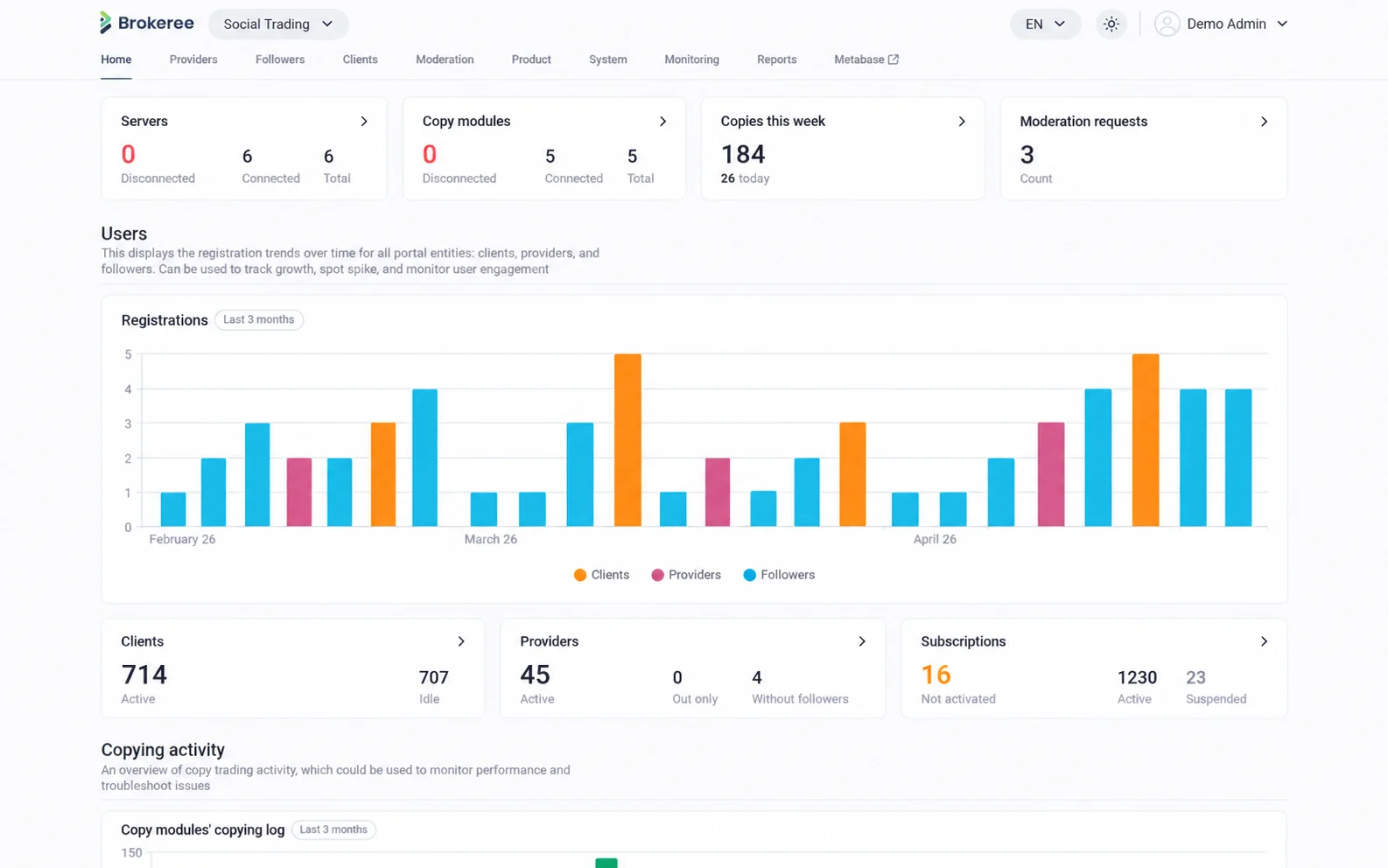This screenshot has height=868, width=1388.
Task: Click the Brokeree logo
Action: 147,23
